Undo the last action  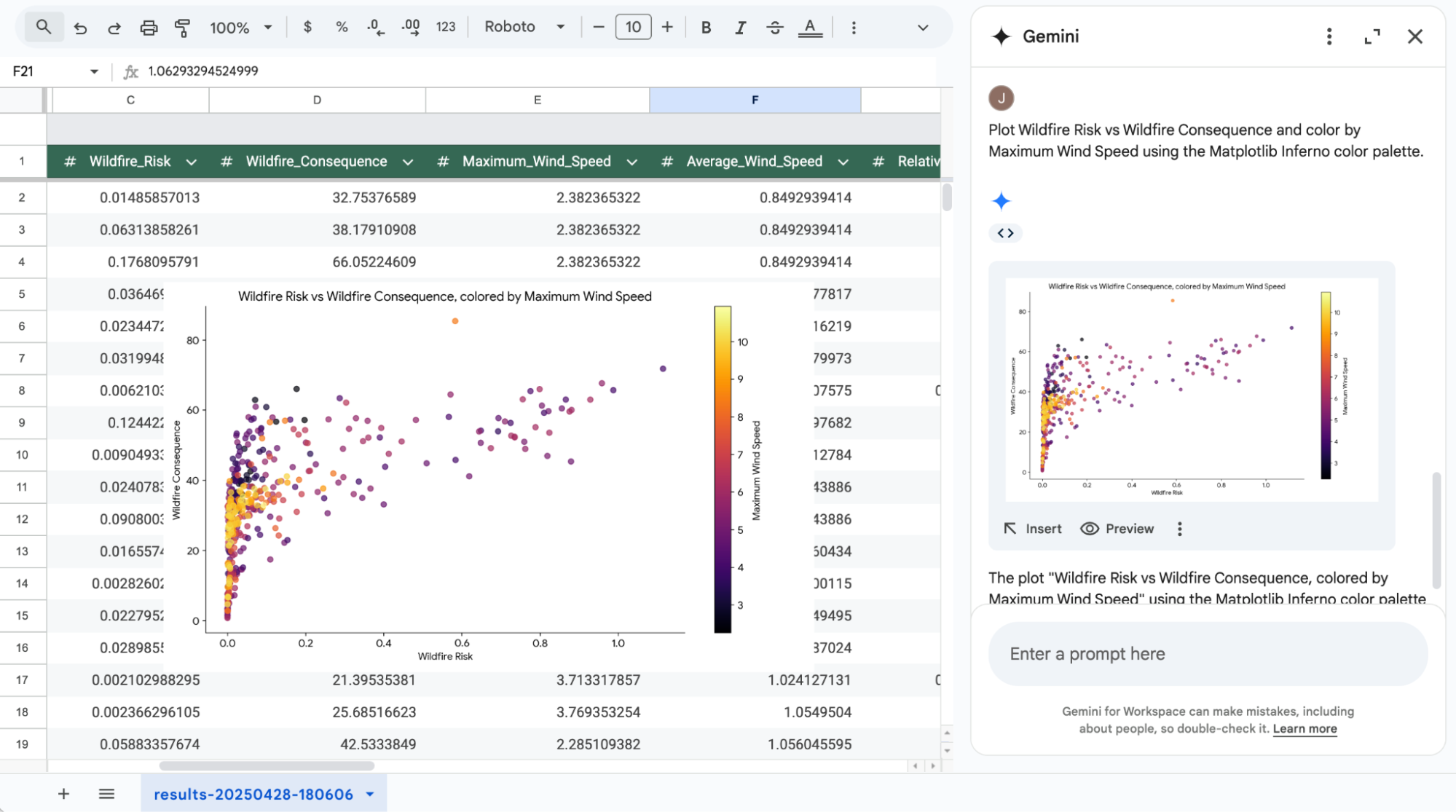click(80, 28)
